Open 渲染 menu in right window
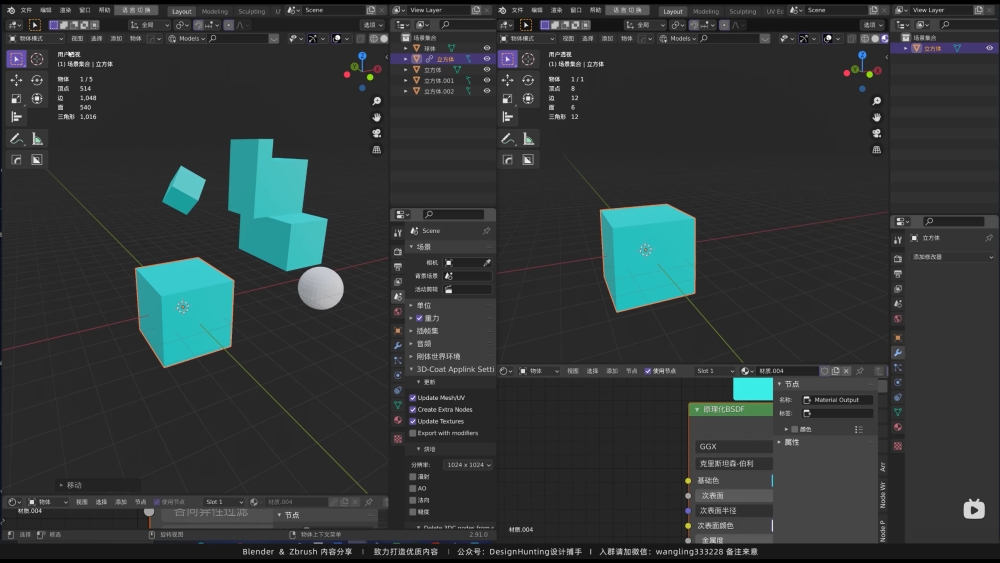 [x=556, y=10]
